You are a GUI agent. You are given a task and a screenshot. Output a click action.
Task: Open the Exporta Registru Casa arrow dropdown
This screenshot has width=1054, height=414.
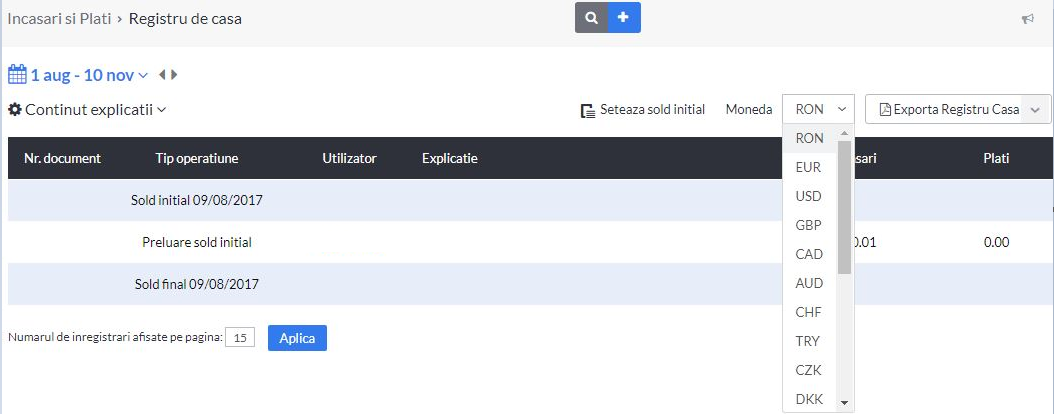[1036, 110]
